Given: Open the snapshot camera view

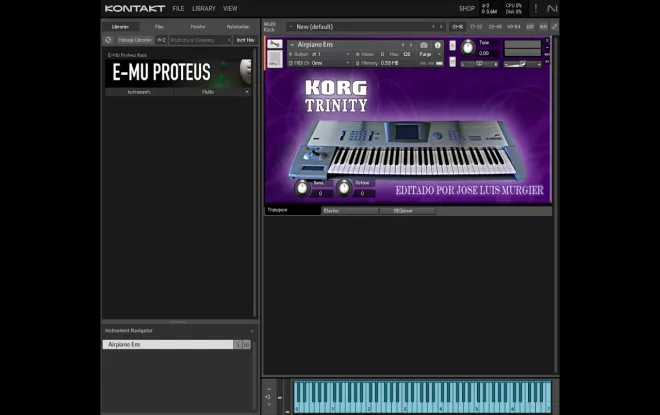Looking at the screenshot, I should click(x=424, y=45).
